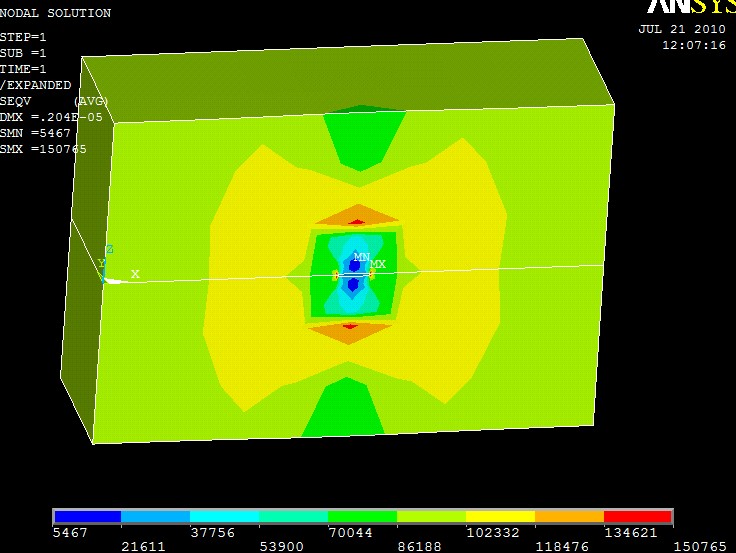Click the dark blue legend color band
Screen dimensions: 736x553
(87, 517)
